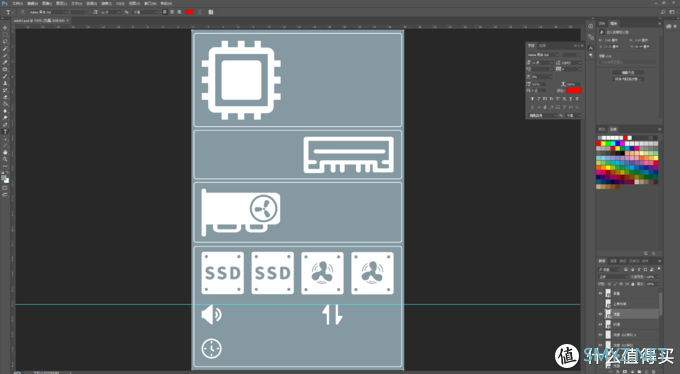Select the Zoom tool in the left toolbox

point(5,159)
